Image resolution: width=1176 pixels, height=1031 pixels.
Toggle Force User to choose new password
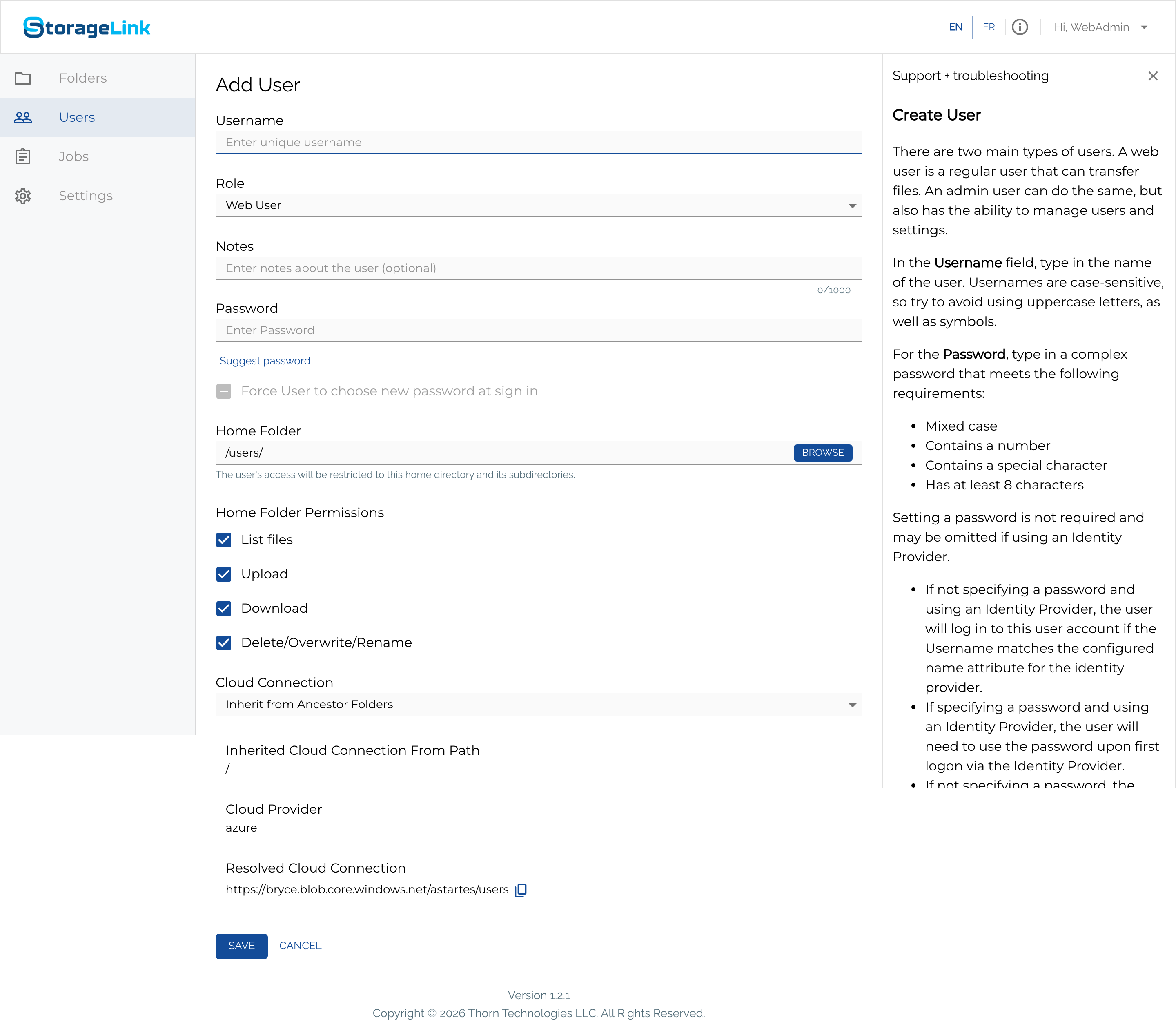[x=224, y=391]
